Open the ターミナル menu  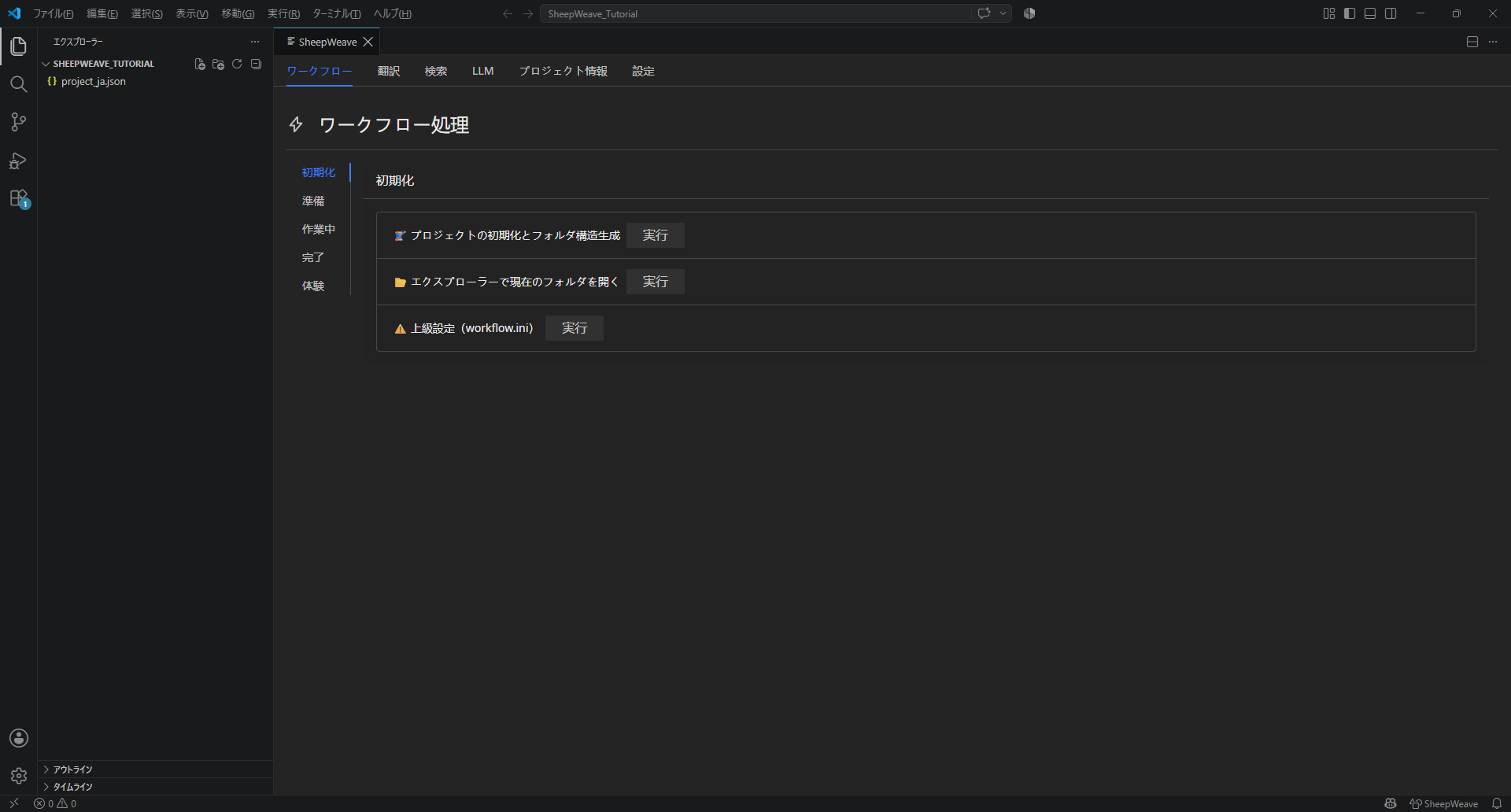tap(337, 13)
